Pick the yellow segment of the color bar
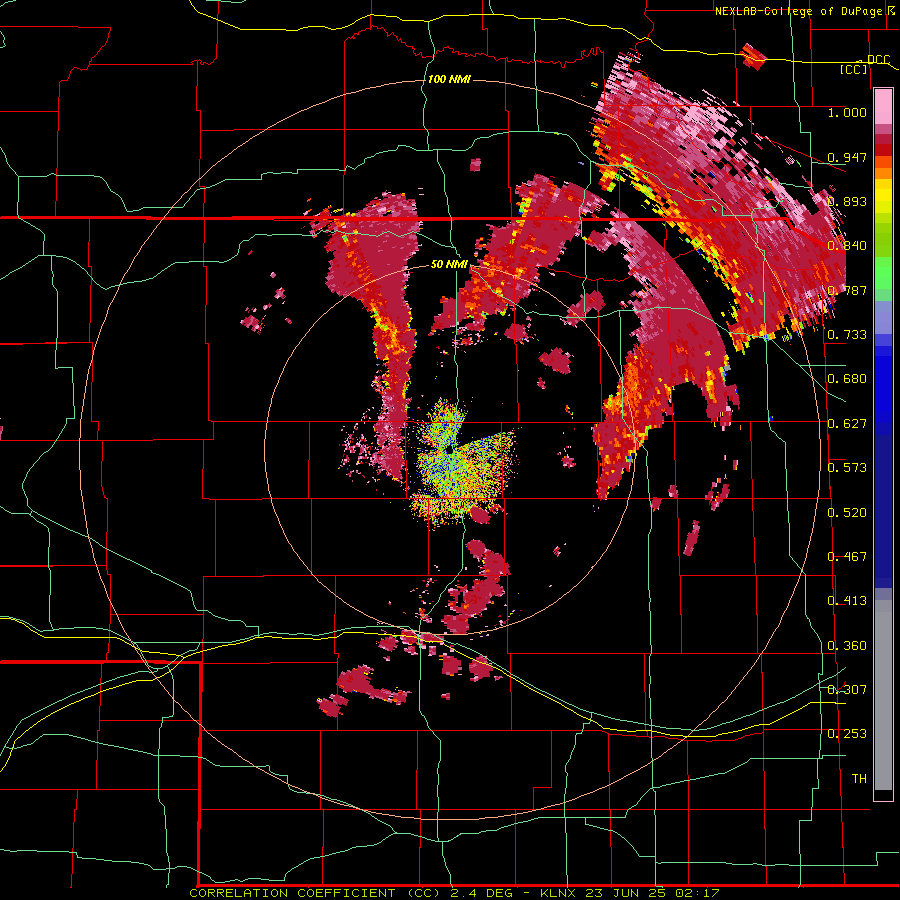This screenshot has width=900, height=900. [x=883, y=195]
